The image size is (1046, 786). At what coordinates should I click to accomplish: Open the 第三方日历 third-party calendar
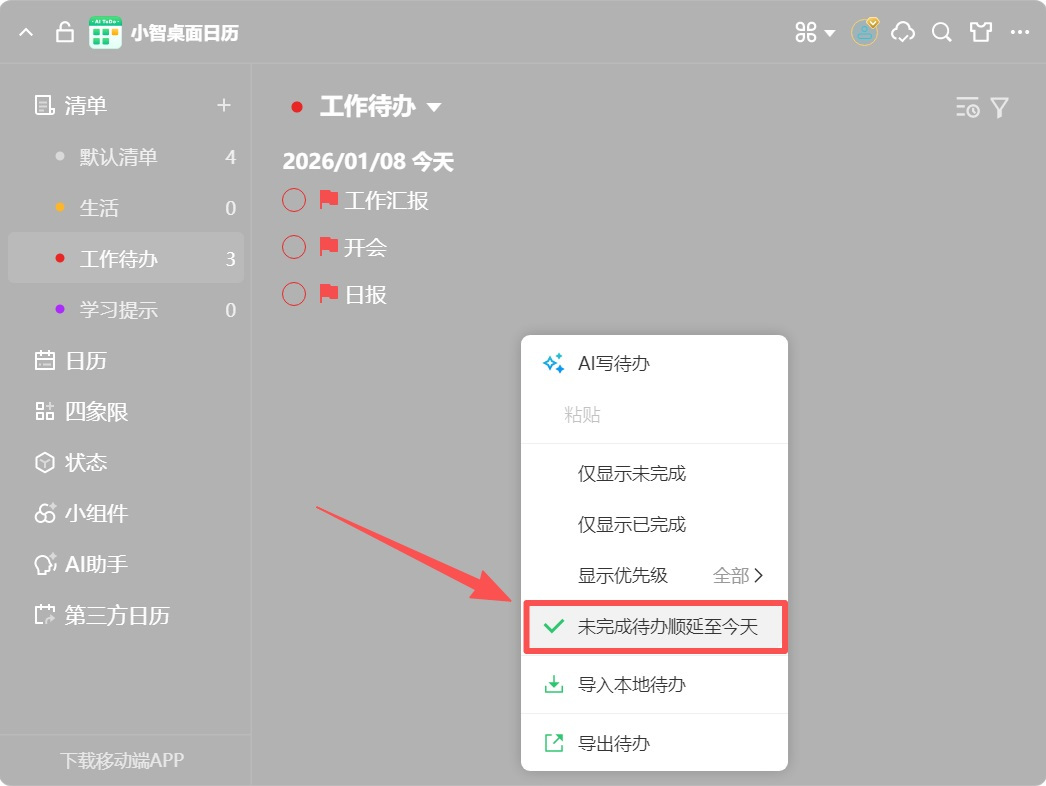(x=118, y=615)
